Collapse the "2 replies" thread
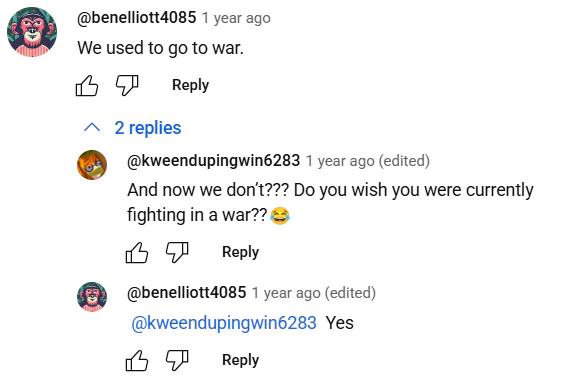 click(x=132, y=128)
